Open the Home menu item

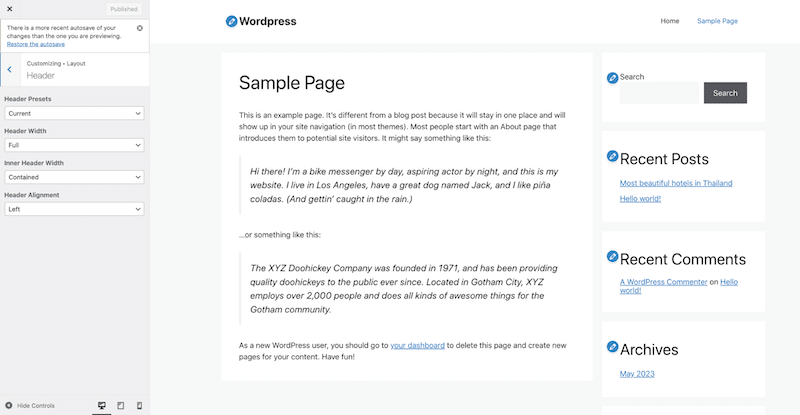click(670, 21)
